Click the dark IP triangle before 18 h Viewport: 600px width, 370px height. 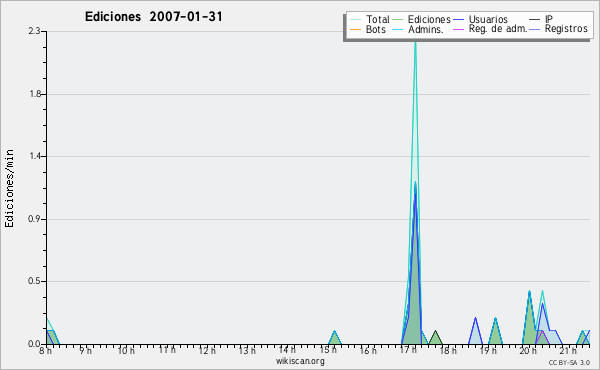click(435, 339)
